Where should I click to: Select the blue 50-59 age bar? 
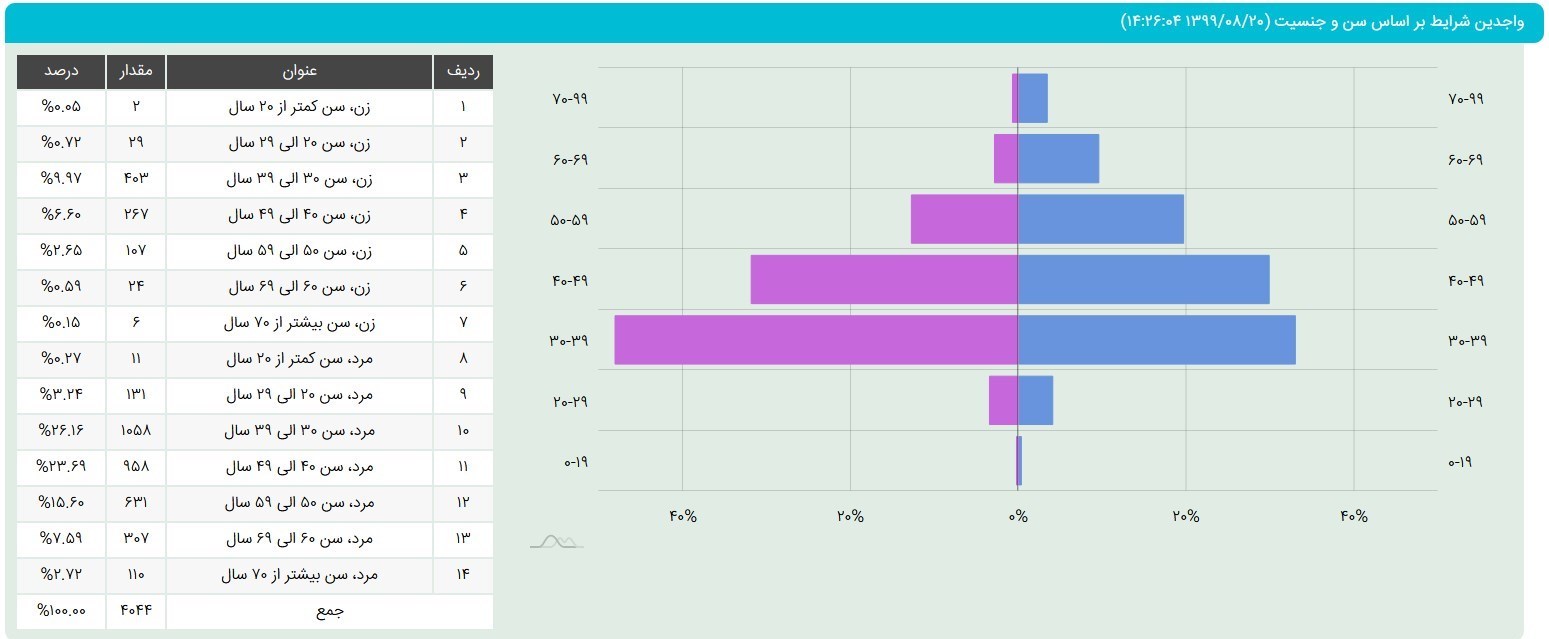(1100, 219)
